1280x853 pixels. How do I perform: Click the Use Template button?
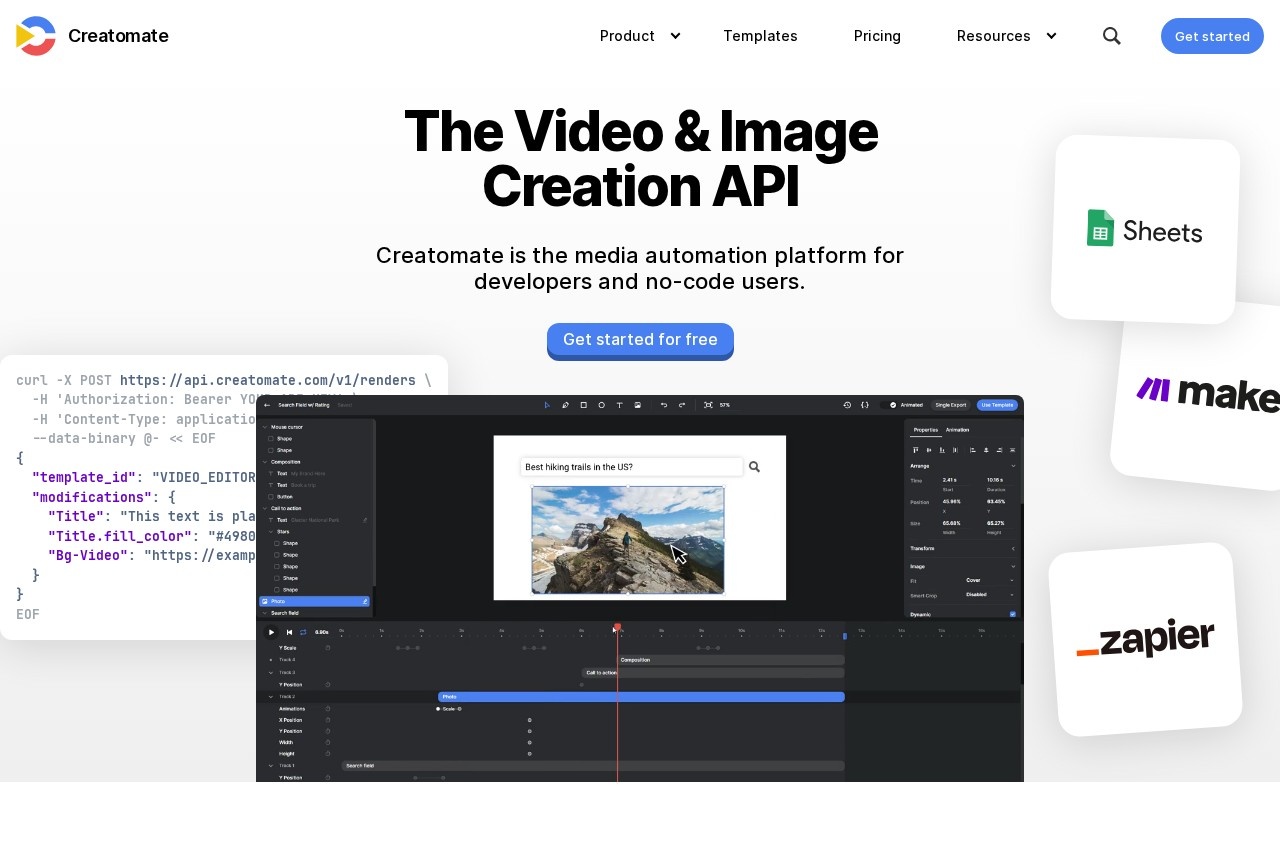[x=996, y=405]
